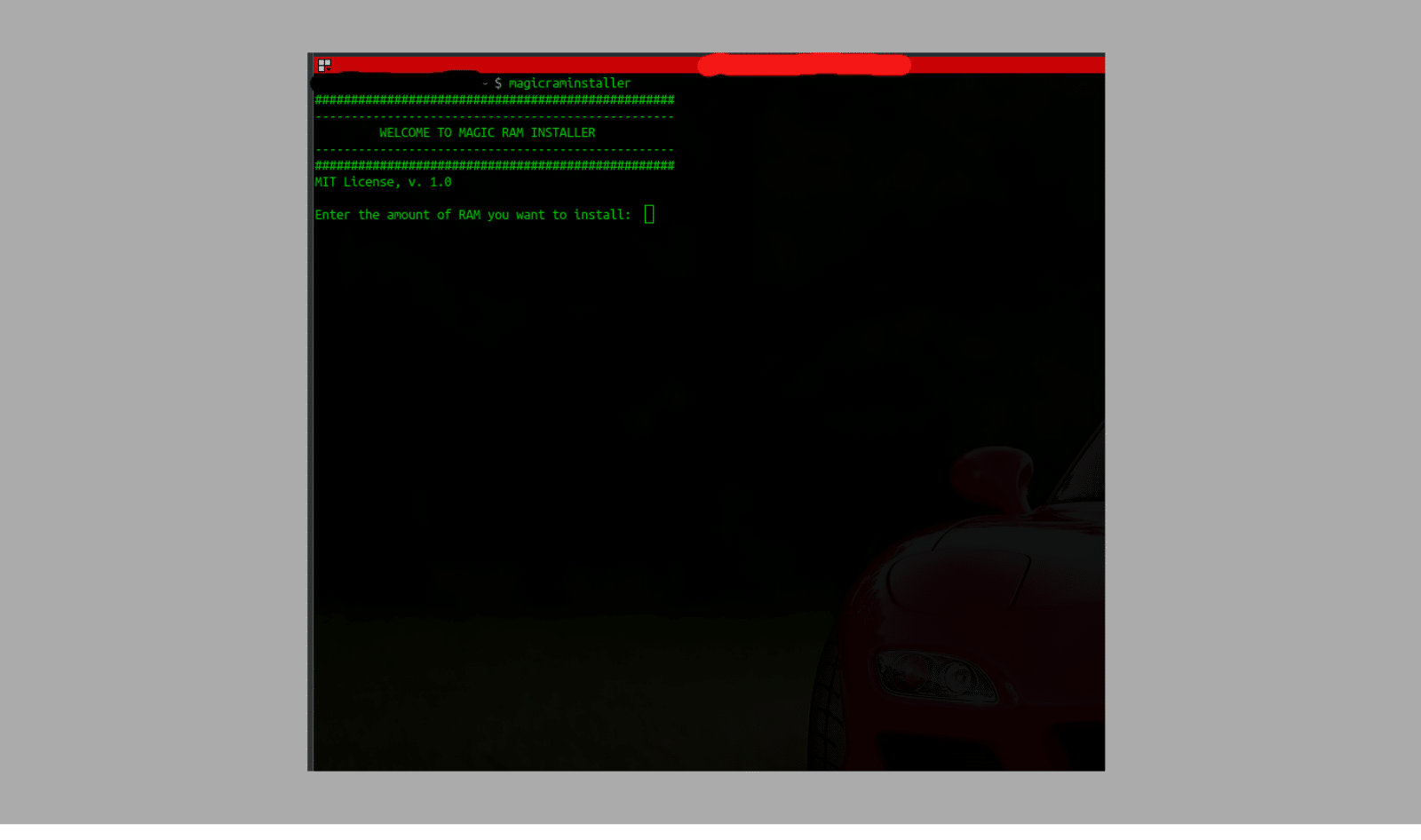
Task: Click the MIT License, v. 1.0 line
Action: [x=383, y=182]
